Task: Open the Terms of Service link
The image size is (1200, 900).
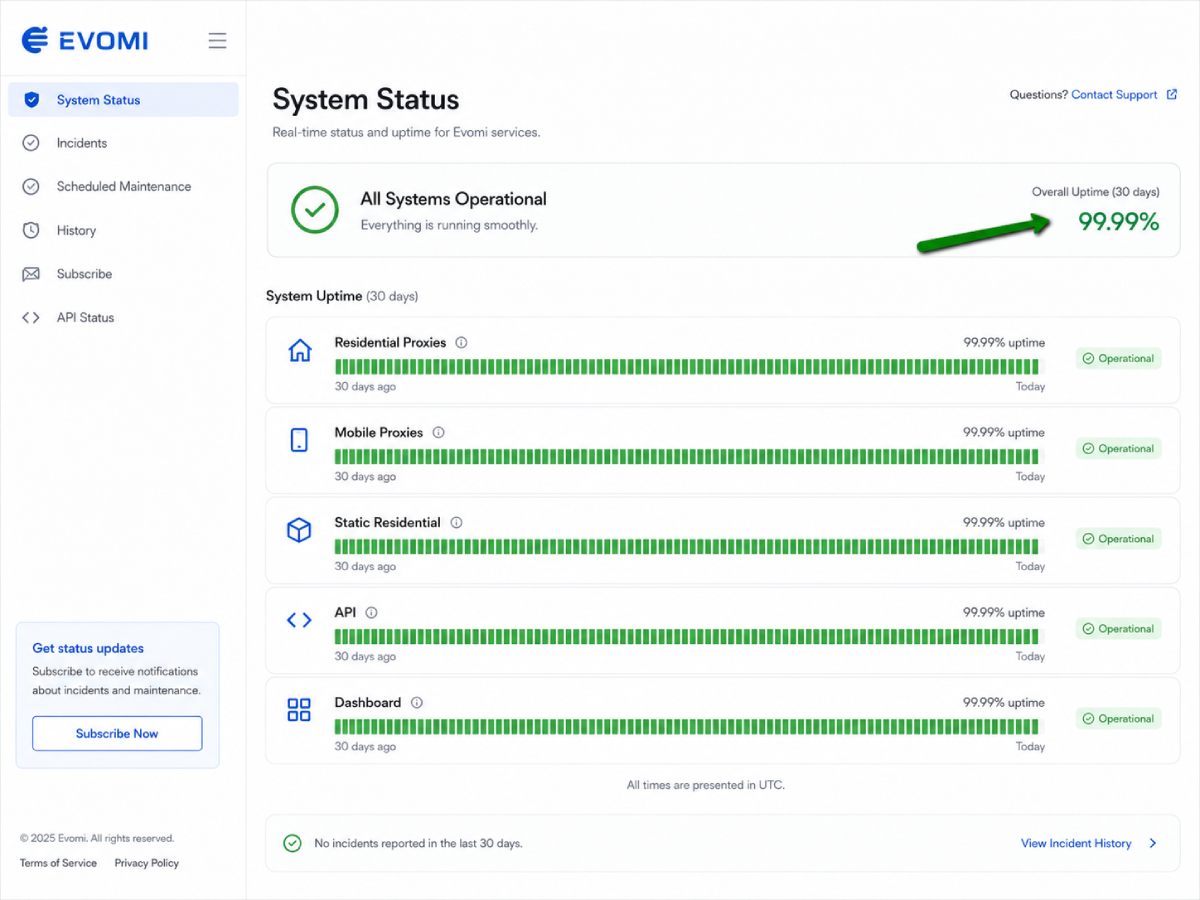Action: [58, 863]
